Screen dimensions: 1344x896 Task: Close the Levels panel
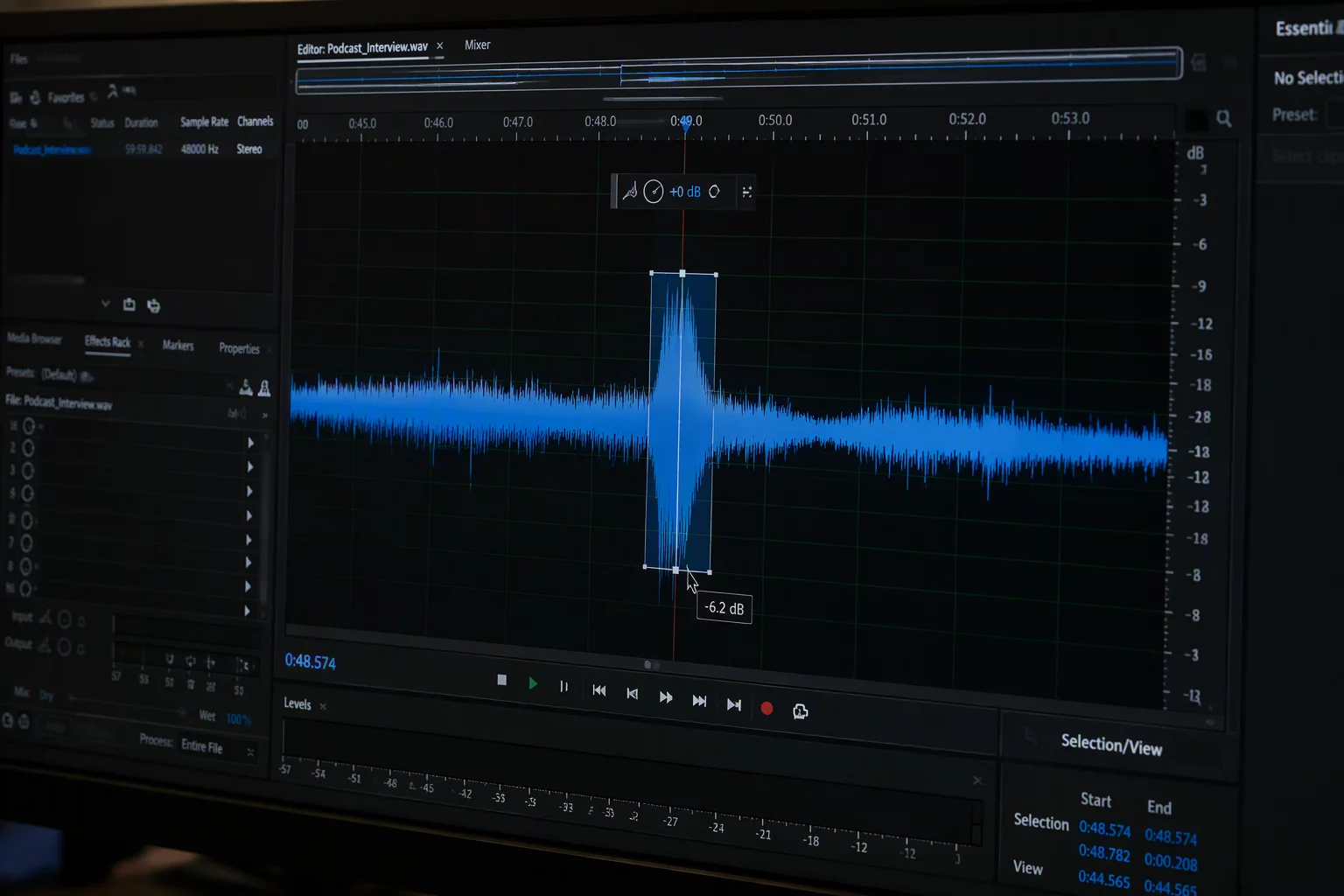[x=323, y=706]
